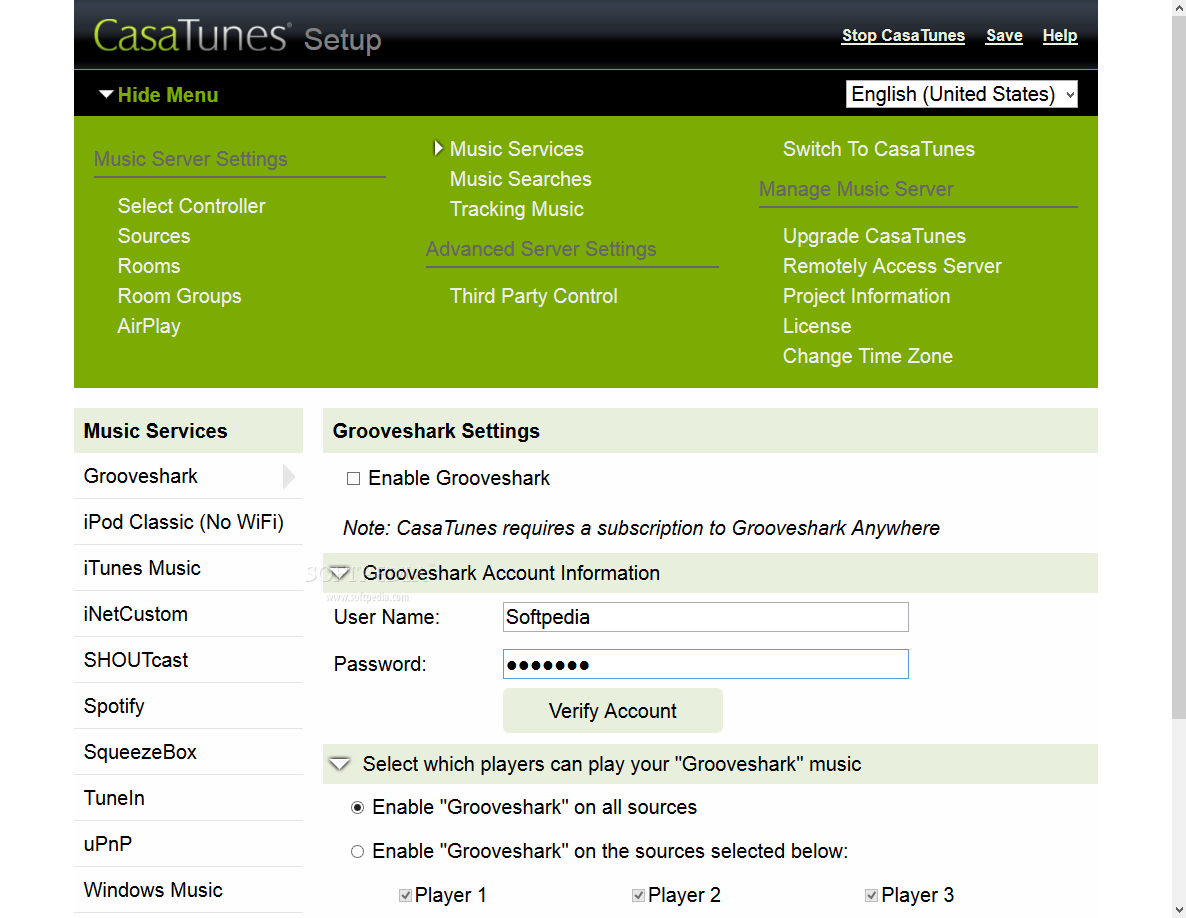Click Grooveshark Anywhere subscription note text
The image size is (1186, 918).
click(x=641, y=528)
